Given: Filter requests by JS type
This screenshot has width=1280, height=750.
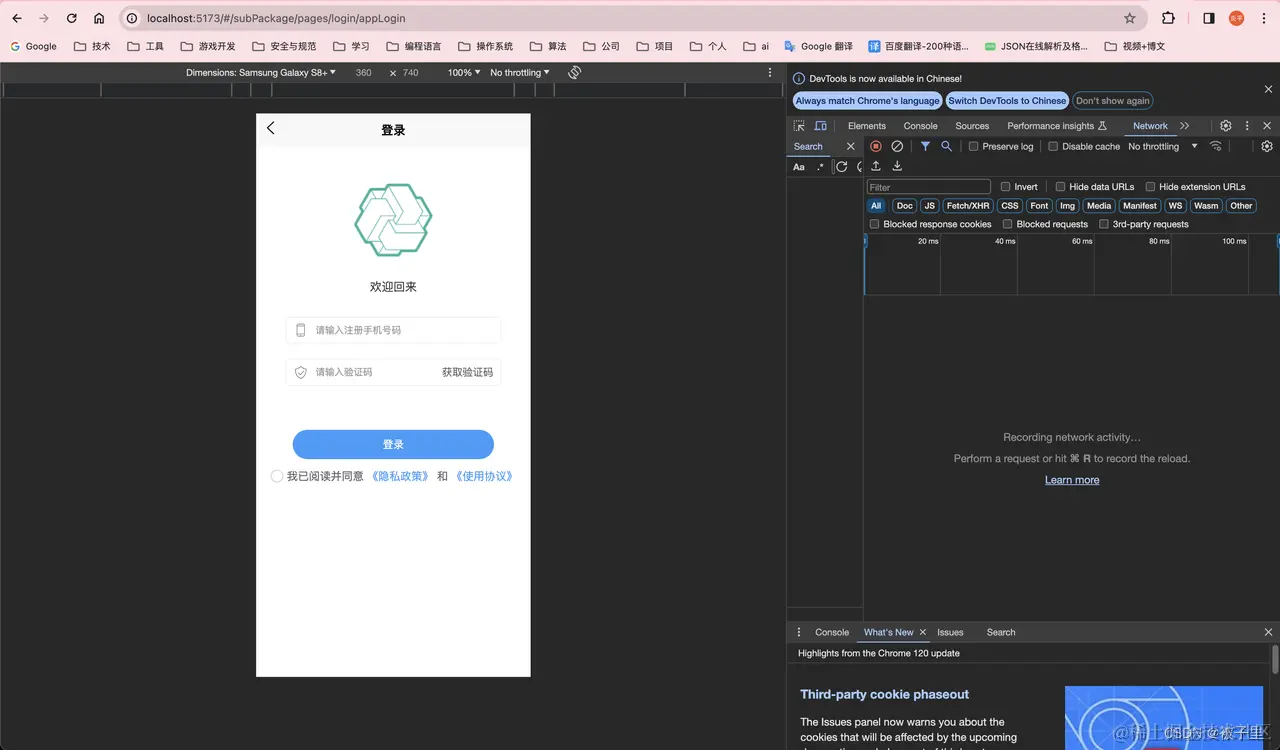Looking at the screenshot, I should (929, 206).
